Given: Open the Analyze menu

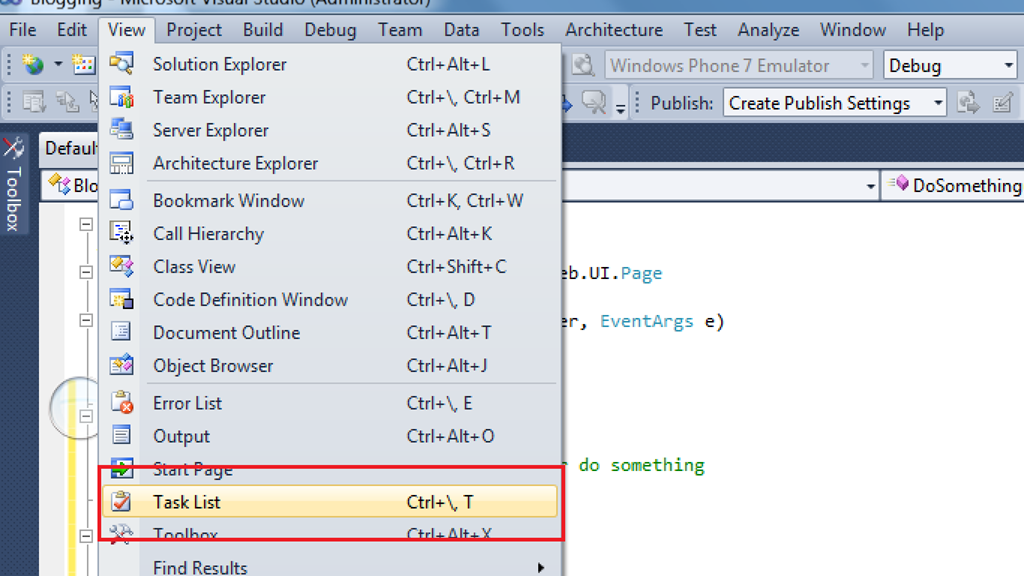Looking at the screenshot, I should pyautogui.click(x=769, y=30).
